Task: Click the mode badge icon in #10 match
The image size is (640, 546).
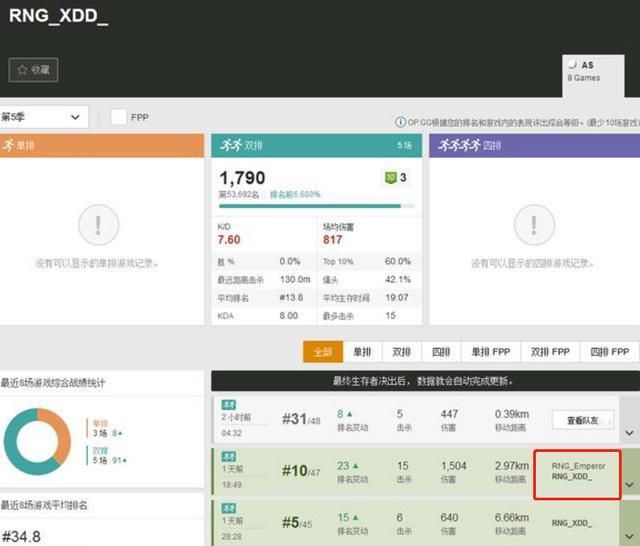Action: [x=229, y=456]
